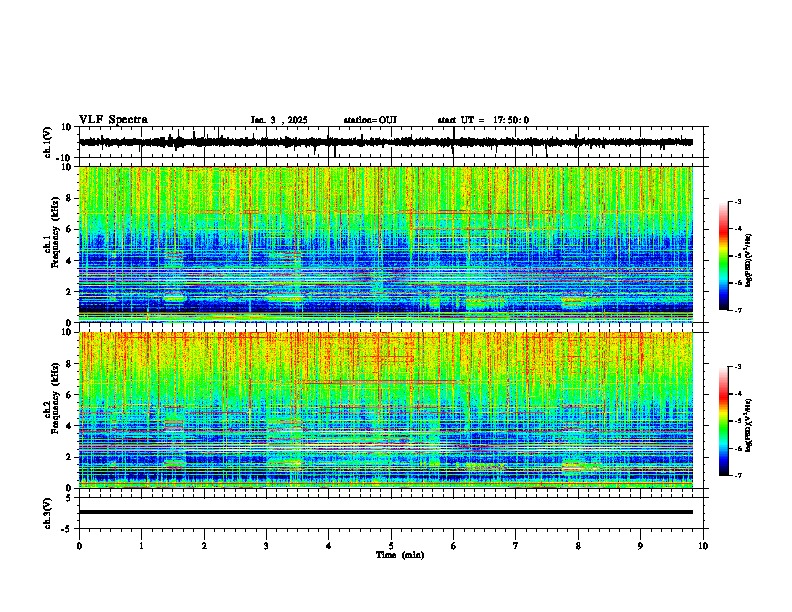Click the "ch.3(V)" vertical axis label
792x612 pixels.
pyautogui.click(x=48, y=513)
